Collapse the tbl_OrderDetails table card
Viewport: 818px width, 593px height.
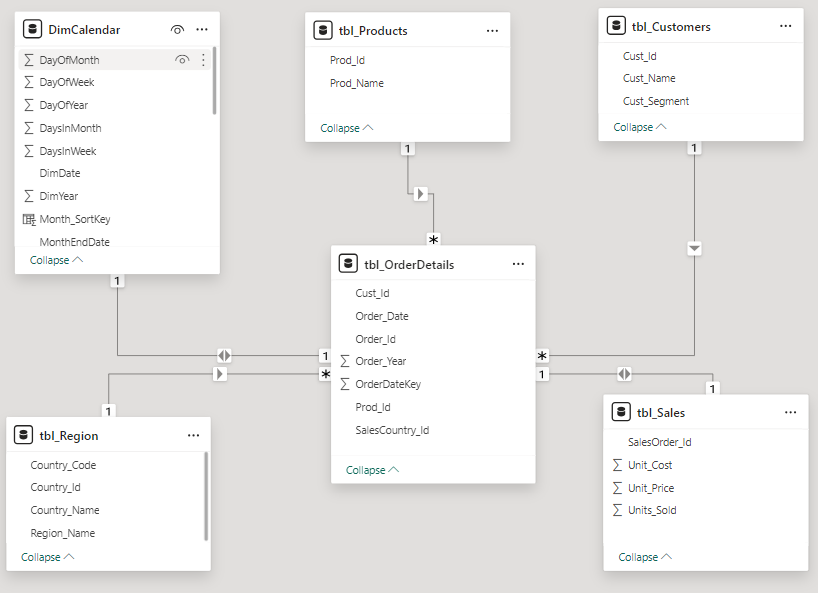pyautogui.click(x=372, y=470)
